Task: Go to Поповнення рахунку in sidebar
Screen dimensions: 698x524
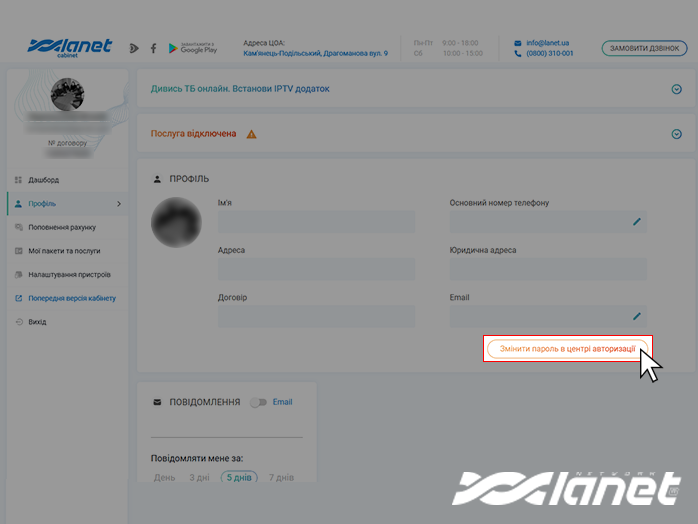Action: [62, 227]
